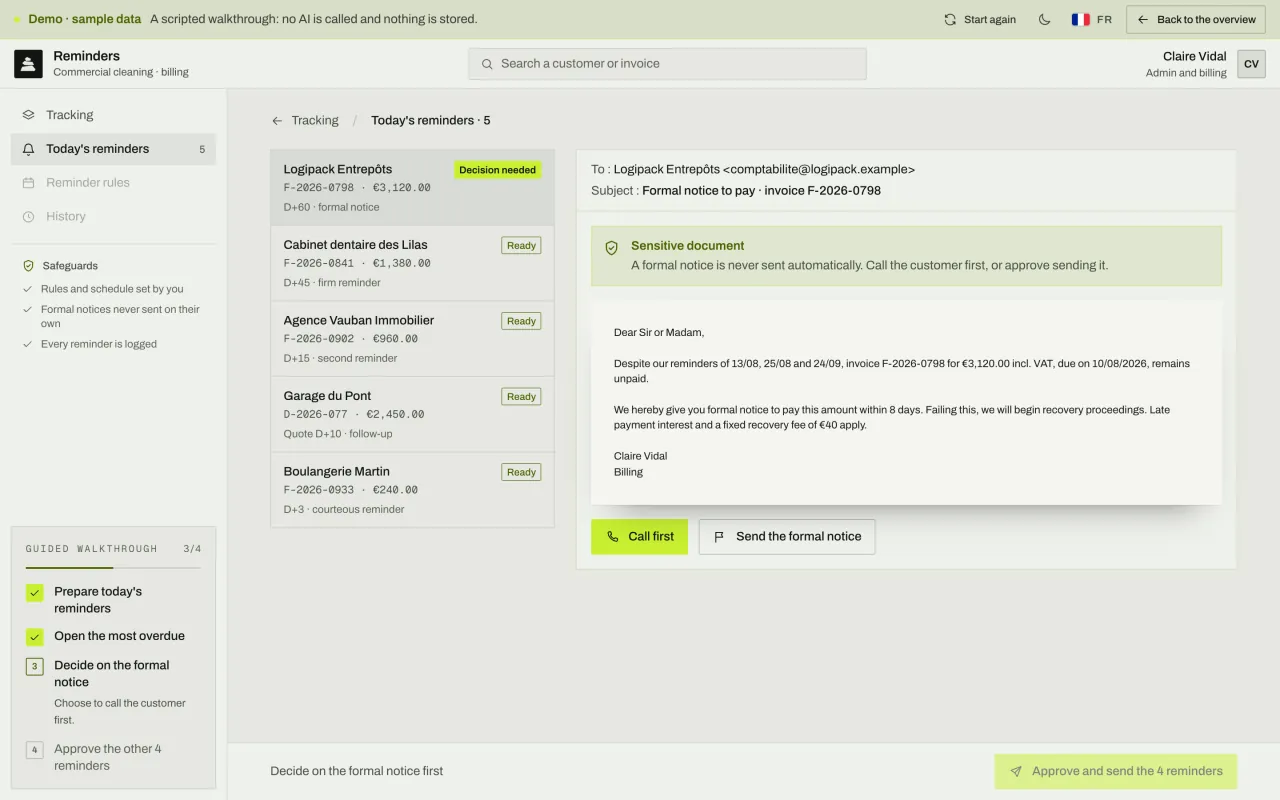This screenshot has height=800, width=1280.
Task: Select the Garage du Pont reminder
Action: (x=412, y=415)
